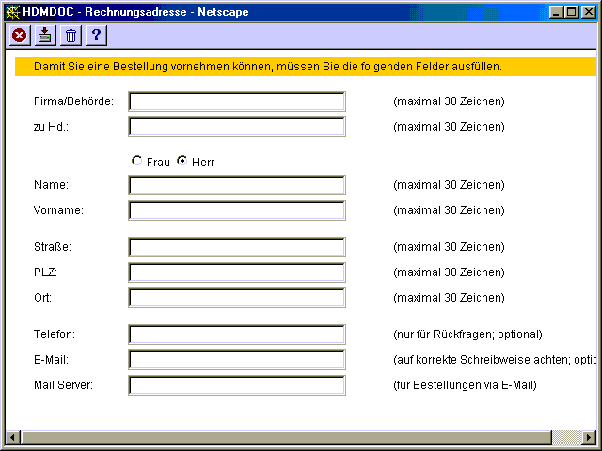Click into the PLZ field
Image resolution: width=602 pixels, height=451 pixels.
(x=236, y=272)
